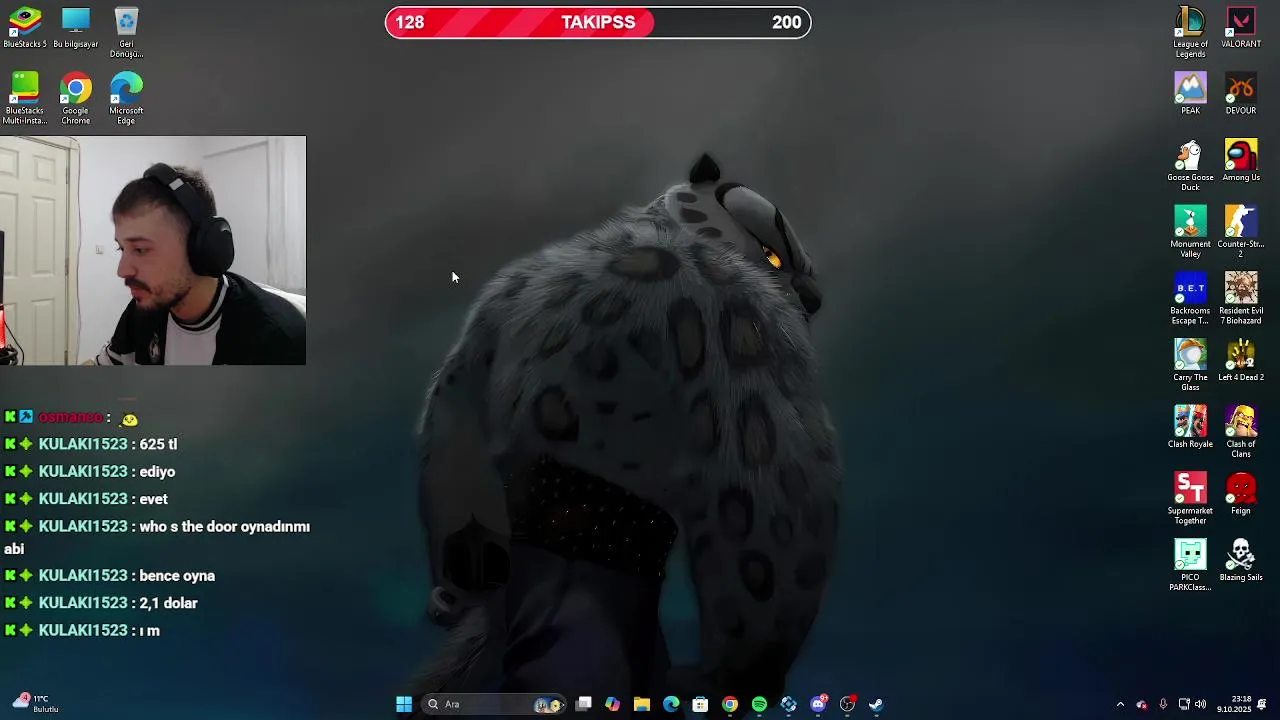Select the League of Legends desktop icon
The width and height of the screenshot is (1280, 720).
pos(1190,32)
